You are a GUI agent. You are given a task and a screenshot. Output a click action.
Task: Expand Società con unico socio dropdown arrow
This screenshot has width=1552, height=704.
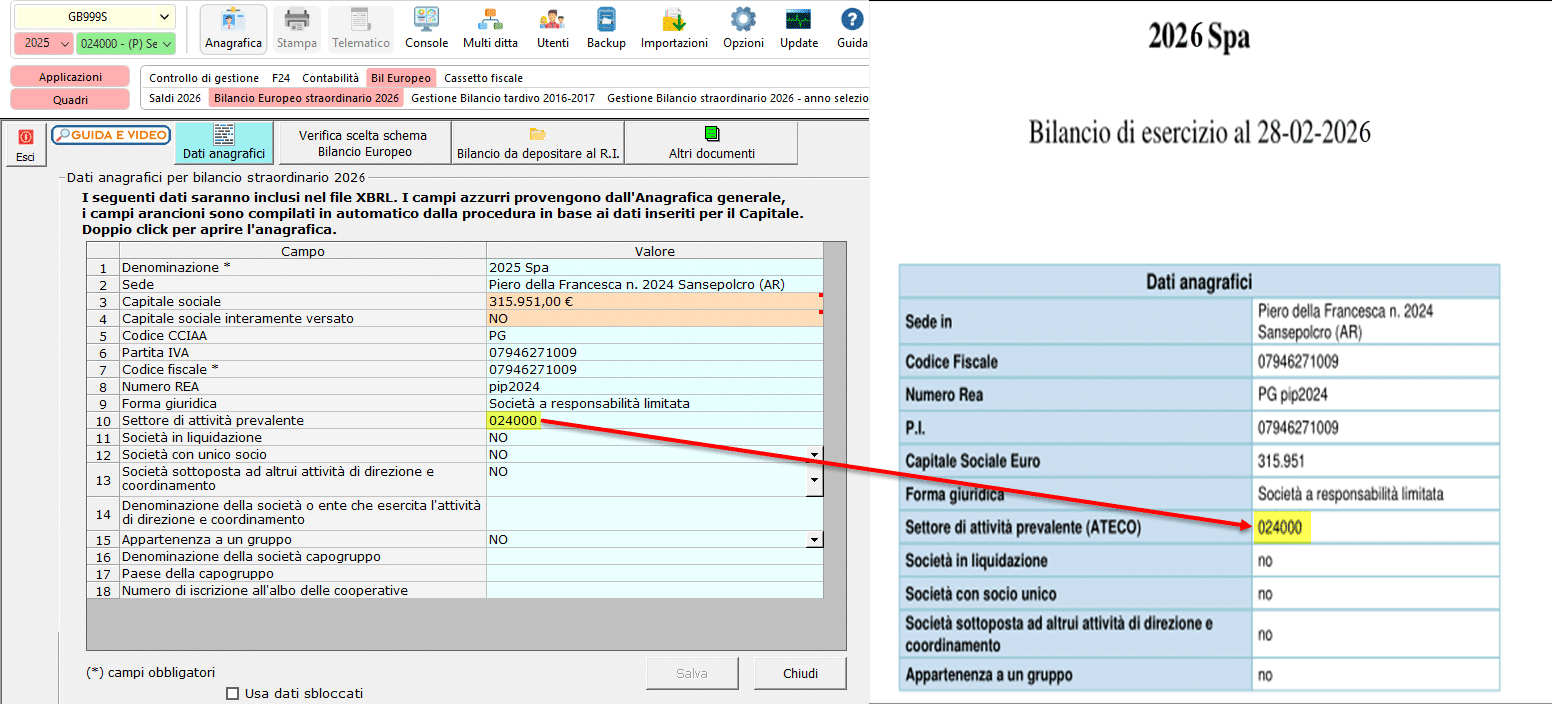pyautogui.click(x=814, y=455)
